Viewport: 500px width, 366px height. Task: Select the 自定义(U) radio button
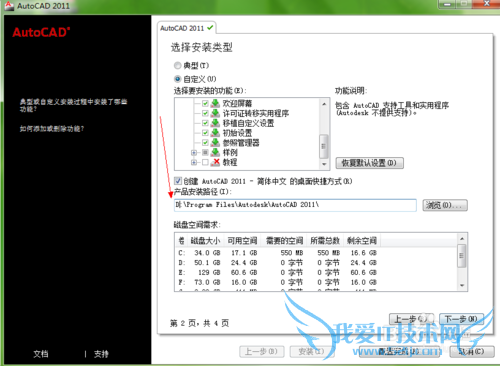[178, 79]
